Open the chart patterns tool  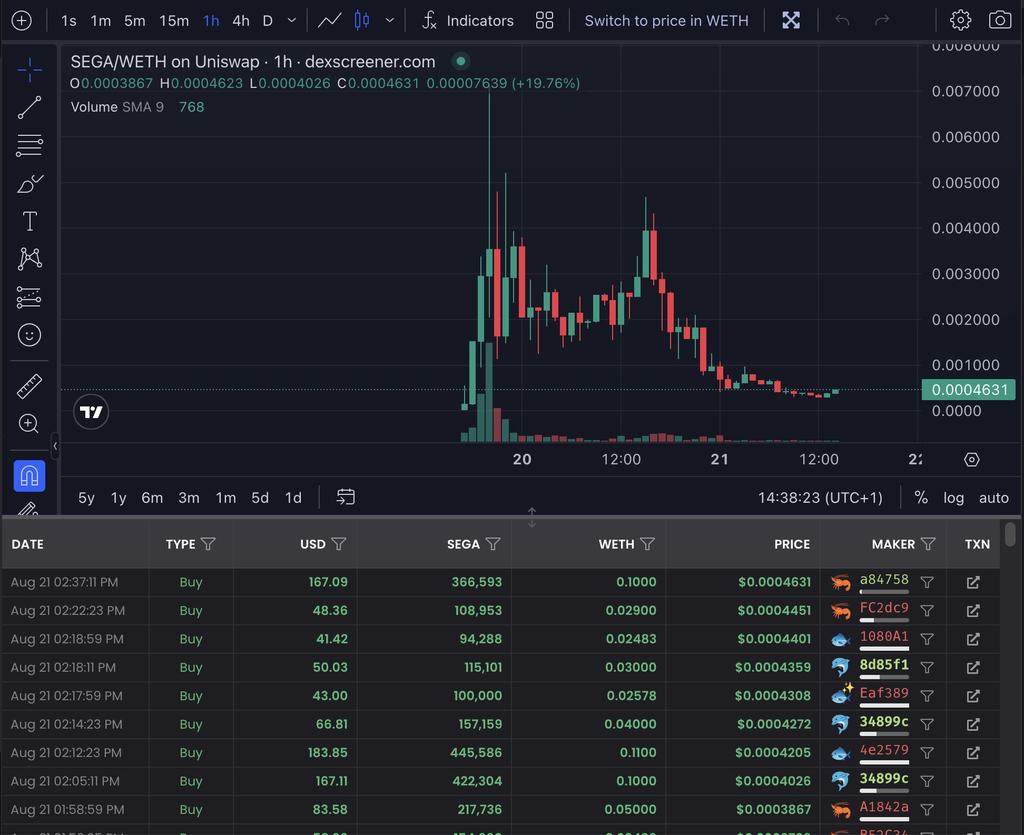pos(29,259)
